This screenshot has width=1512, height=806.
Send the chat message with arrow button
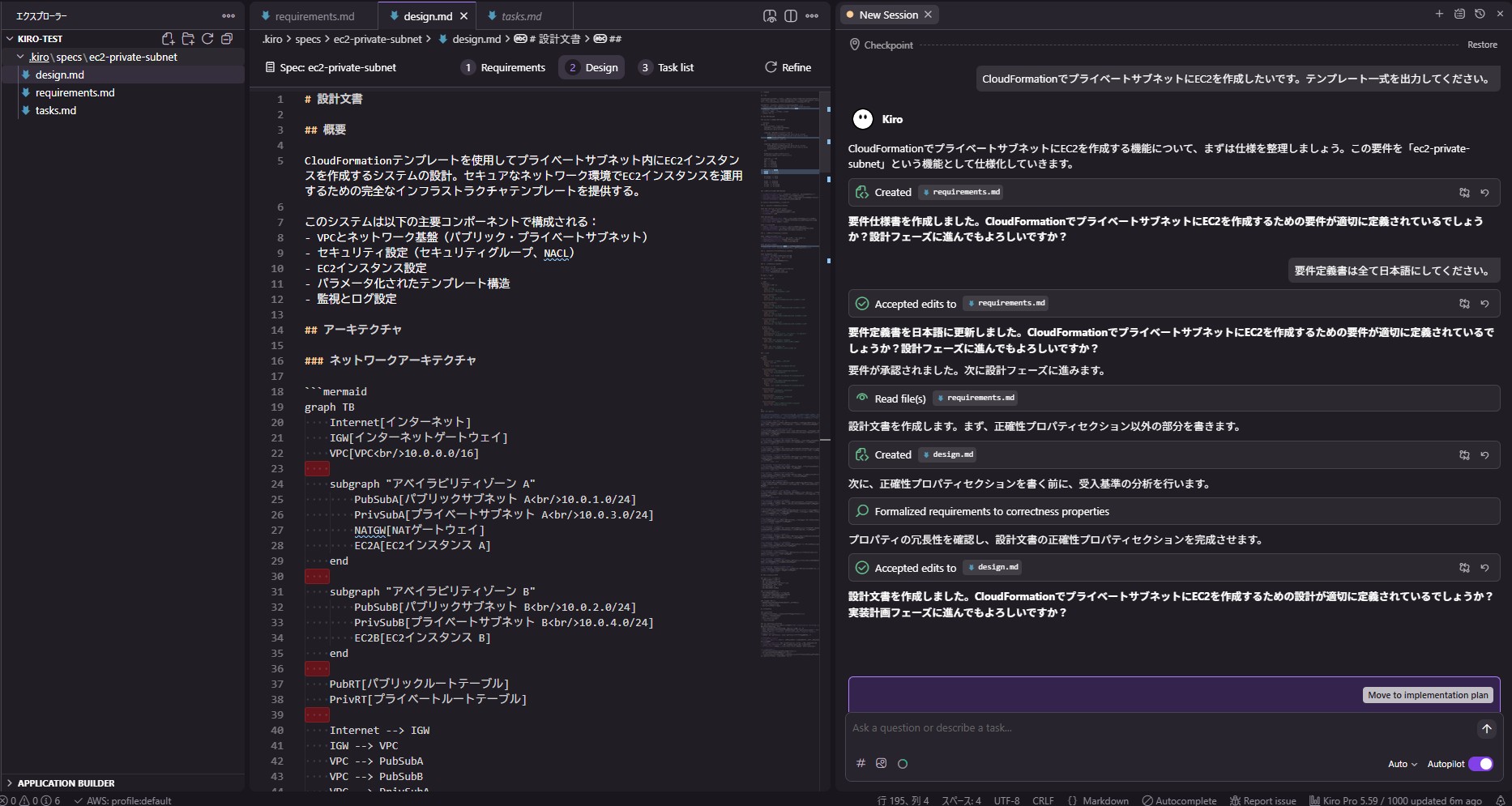click(x=1486, y=728)
